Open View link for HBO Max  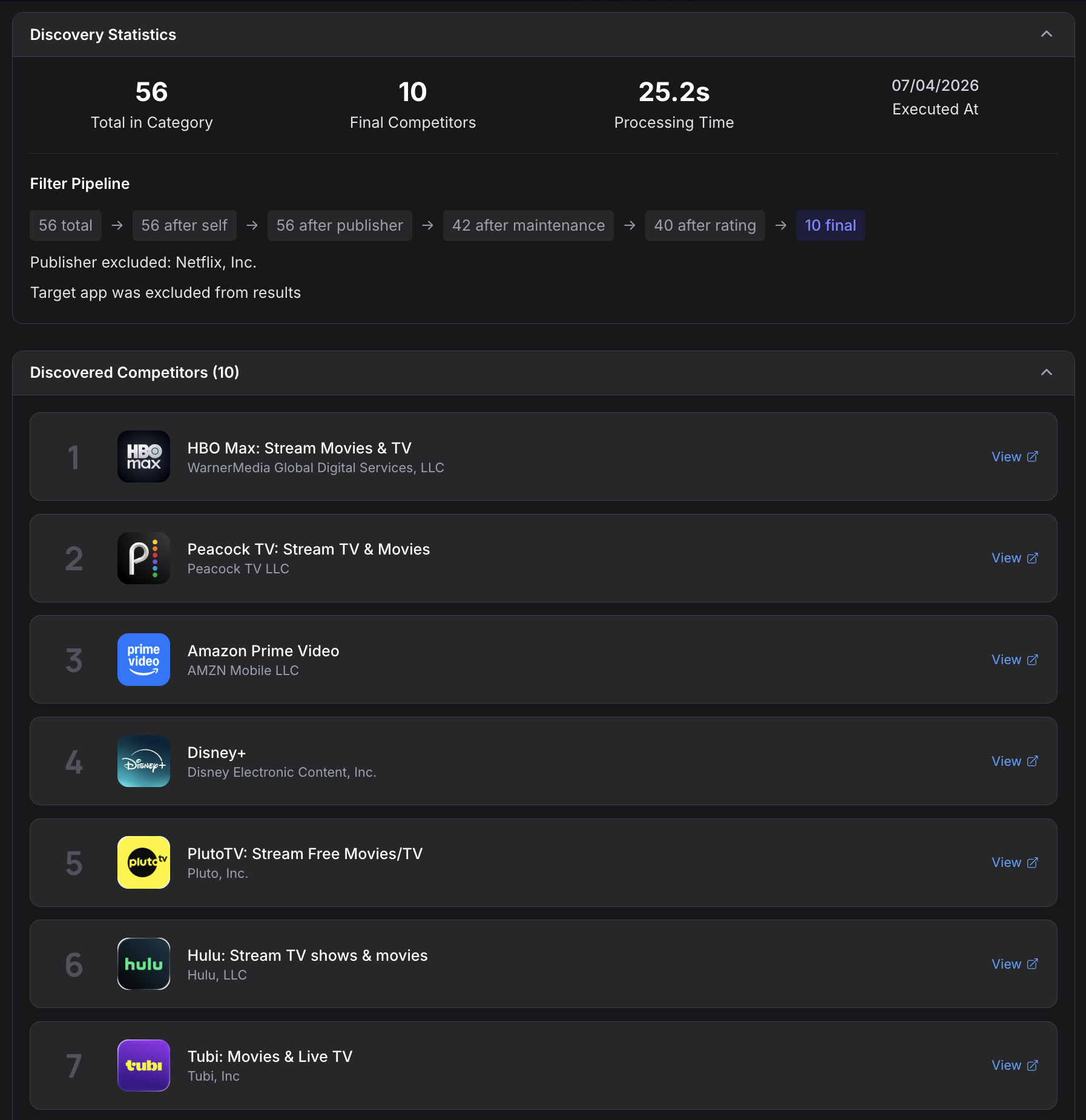click(1015, 457)
